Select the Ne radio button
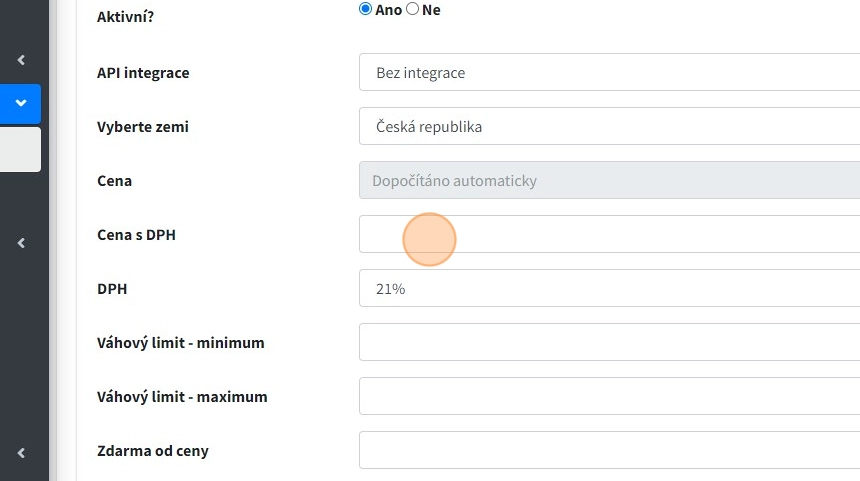The width and height of the screenshot is (860, 481). coord(413,9)
